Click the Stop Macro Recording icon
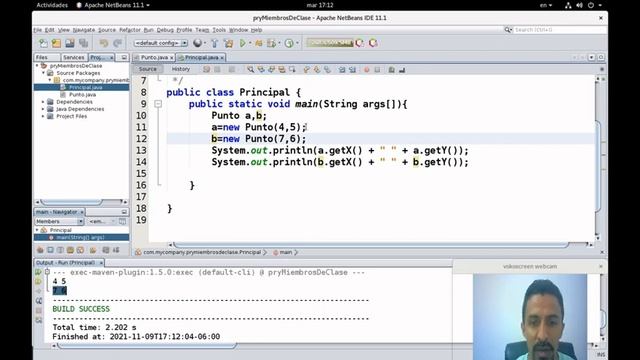The width and height of the screenshot is (640, 360). coord(377,70)
